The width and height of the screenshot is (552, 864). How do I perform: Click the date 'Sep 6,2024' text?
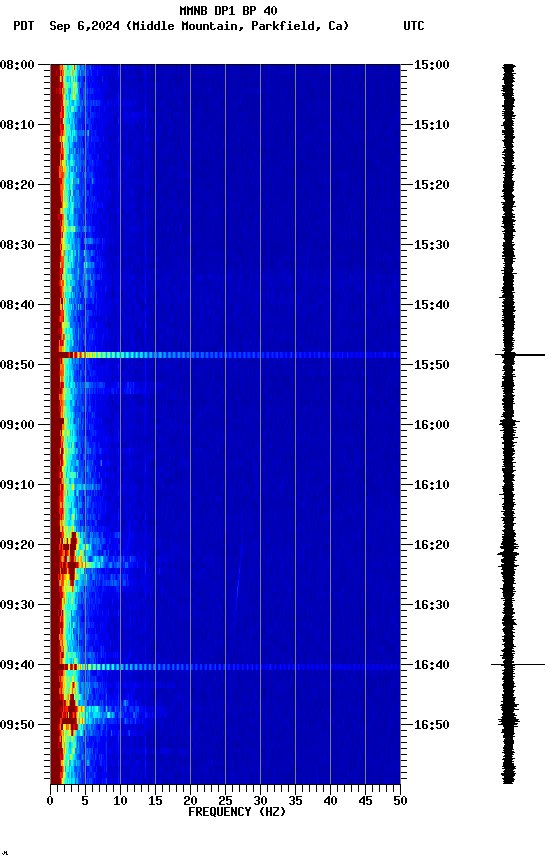point(84,26)
